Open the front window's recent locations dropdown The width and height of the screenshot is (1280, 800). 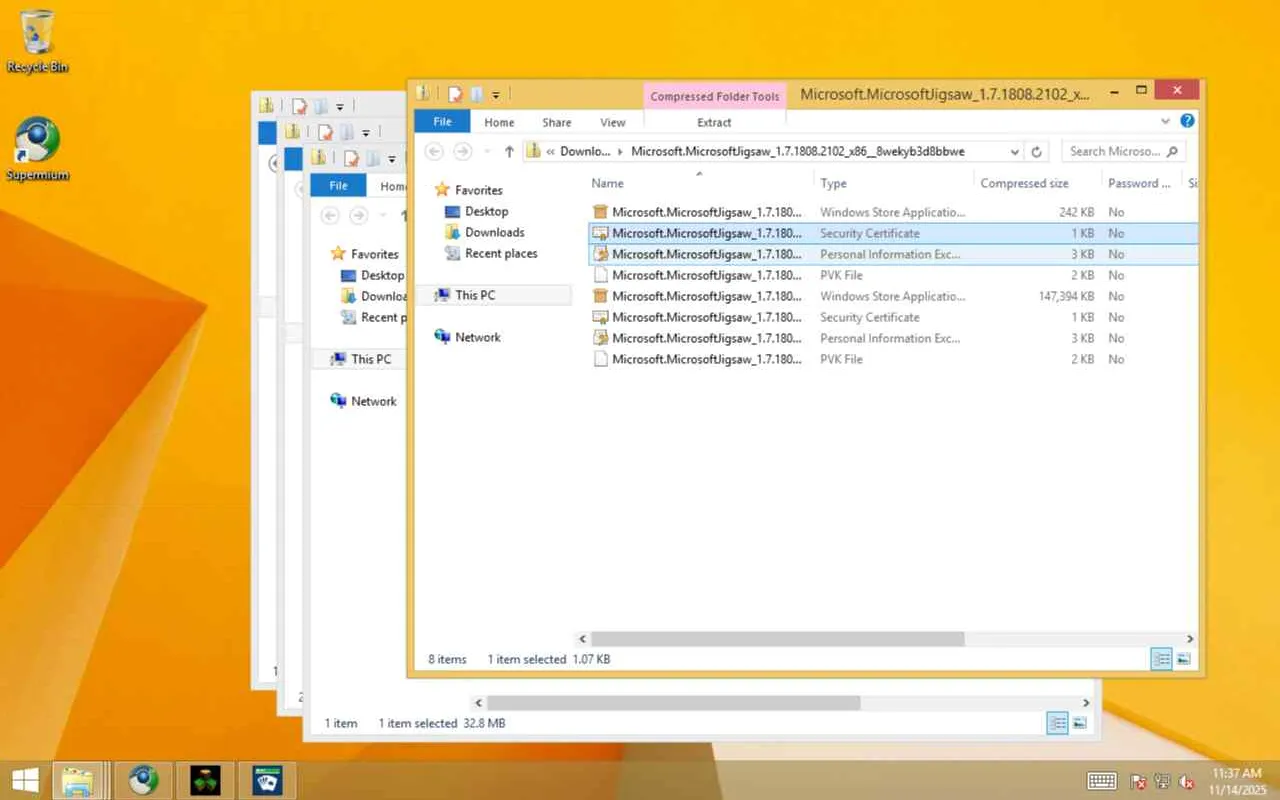pos(485,152)
